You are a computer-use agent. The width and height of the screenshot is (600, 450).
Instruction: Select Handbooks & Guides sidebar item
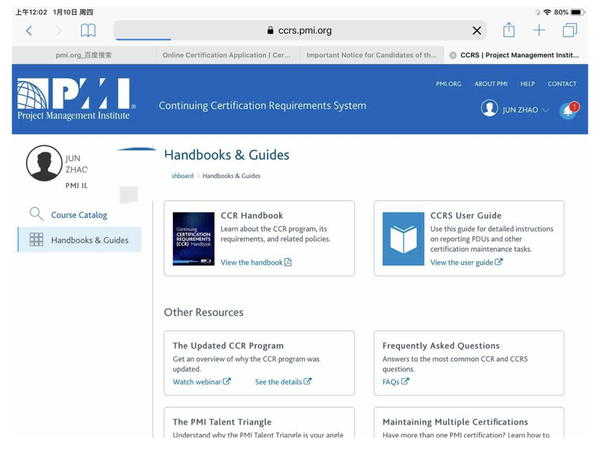80,240
